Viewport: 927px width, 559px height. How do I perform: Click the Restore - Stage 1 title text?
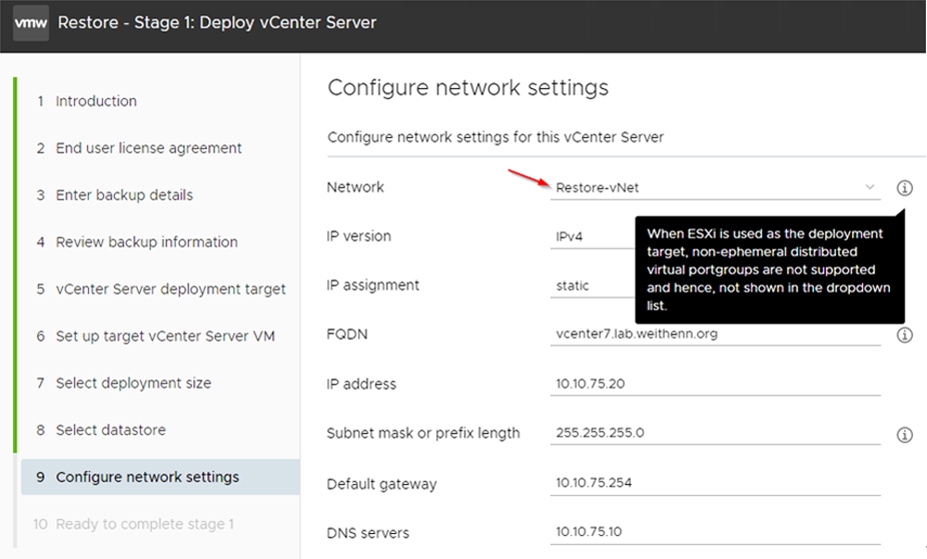217,22
